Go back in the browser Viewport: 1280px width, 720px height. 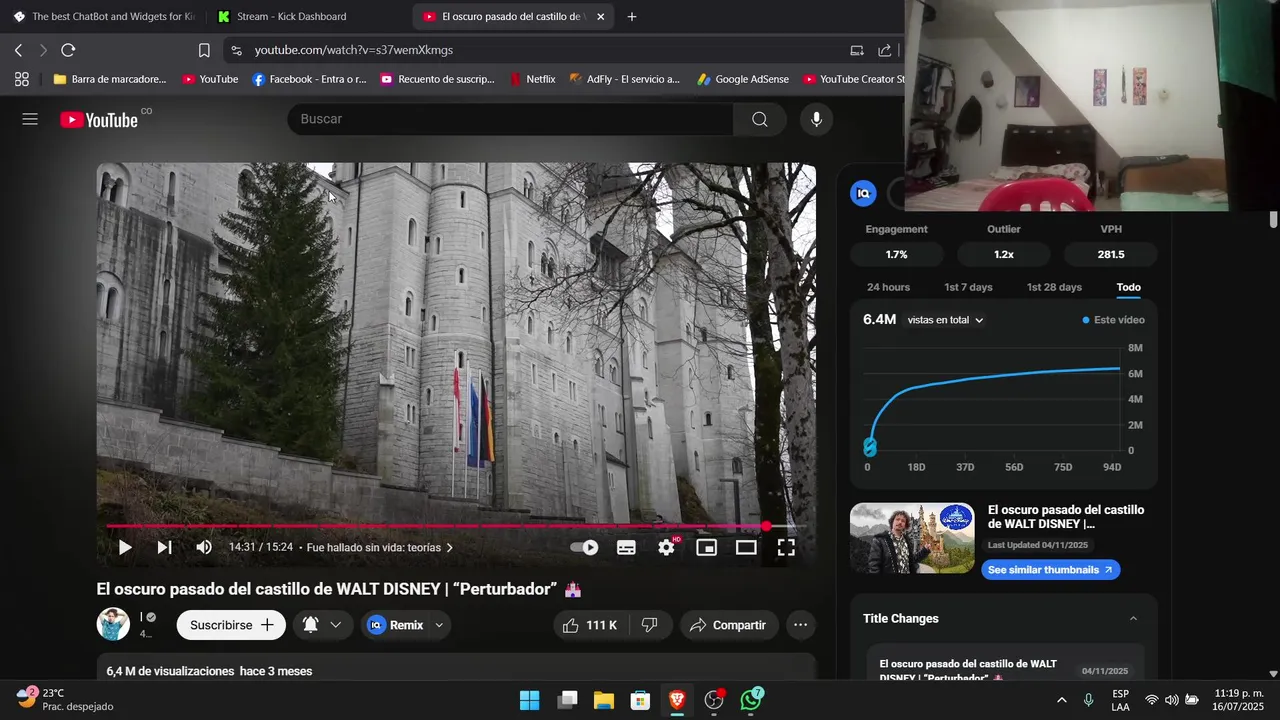pyautogui.click(x=19, y=50)
